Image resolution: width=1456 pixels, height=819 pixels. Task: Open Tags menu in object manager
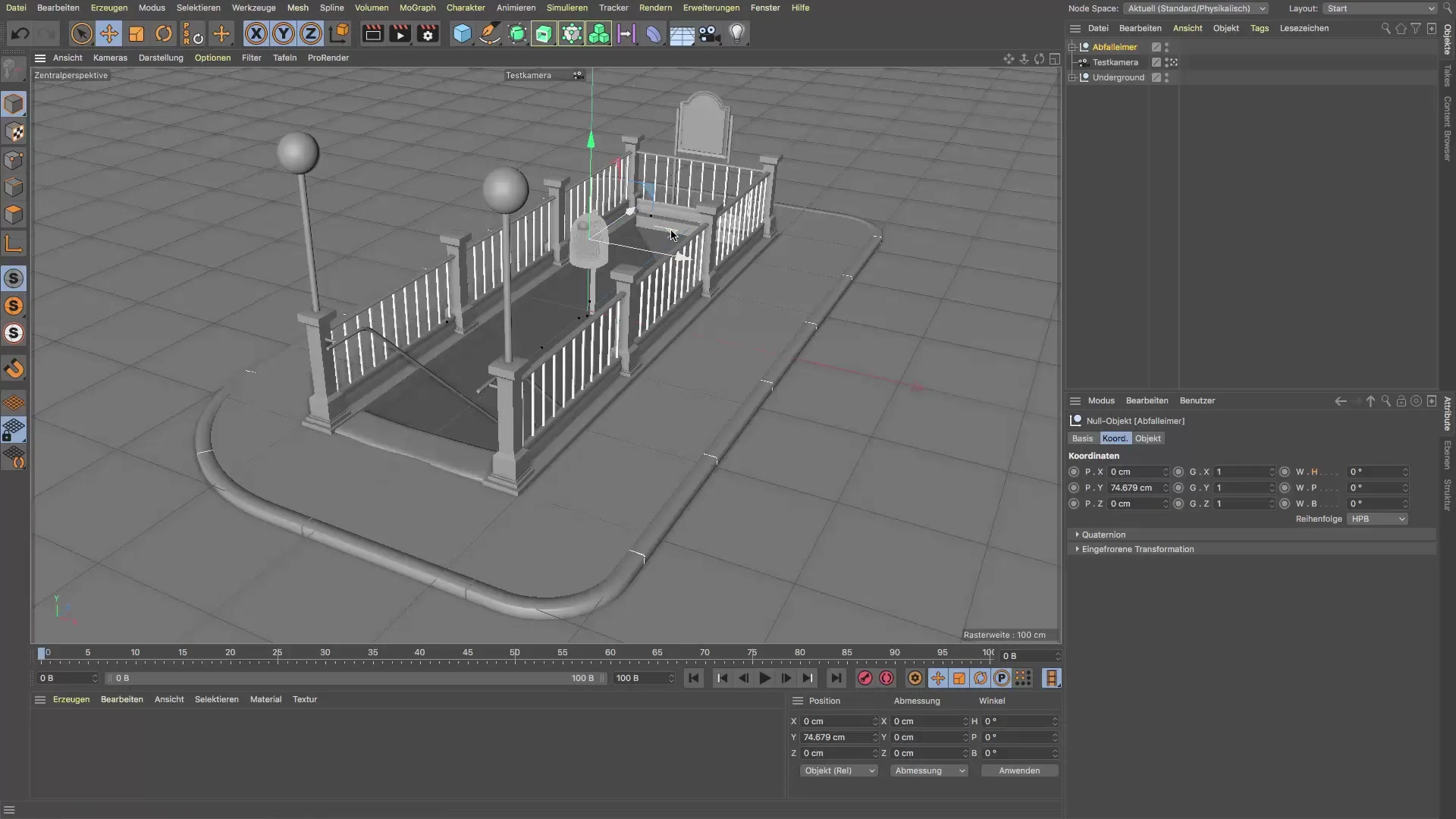click(1260, 28)
